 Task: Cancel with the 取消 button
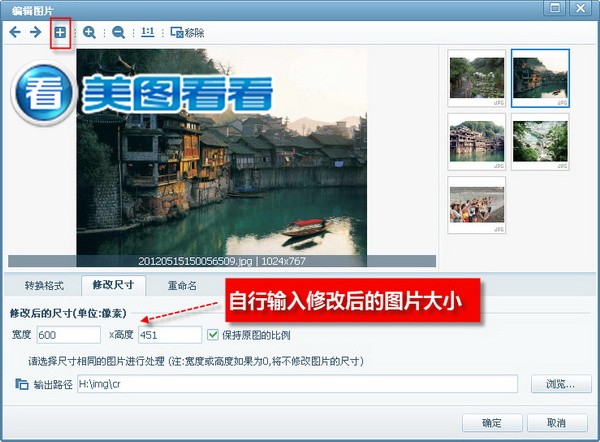[x=557, y=423]
